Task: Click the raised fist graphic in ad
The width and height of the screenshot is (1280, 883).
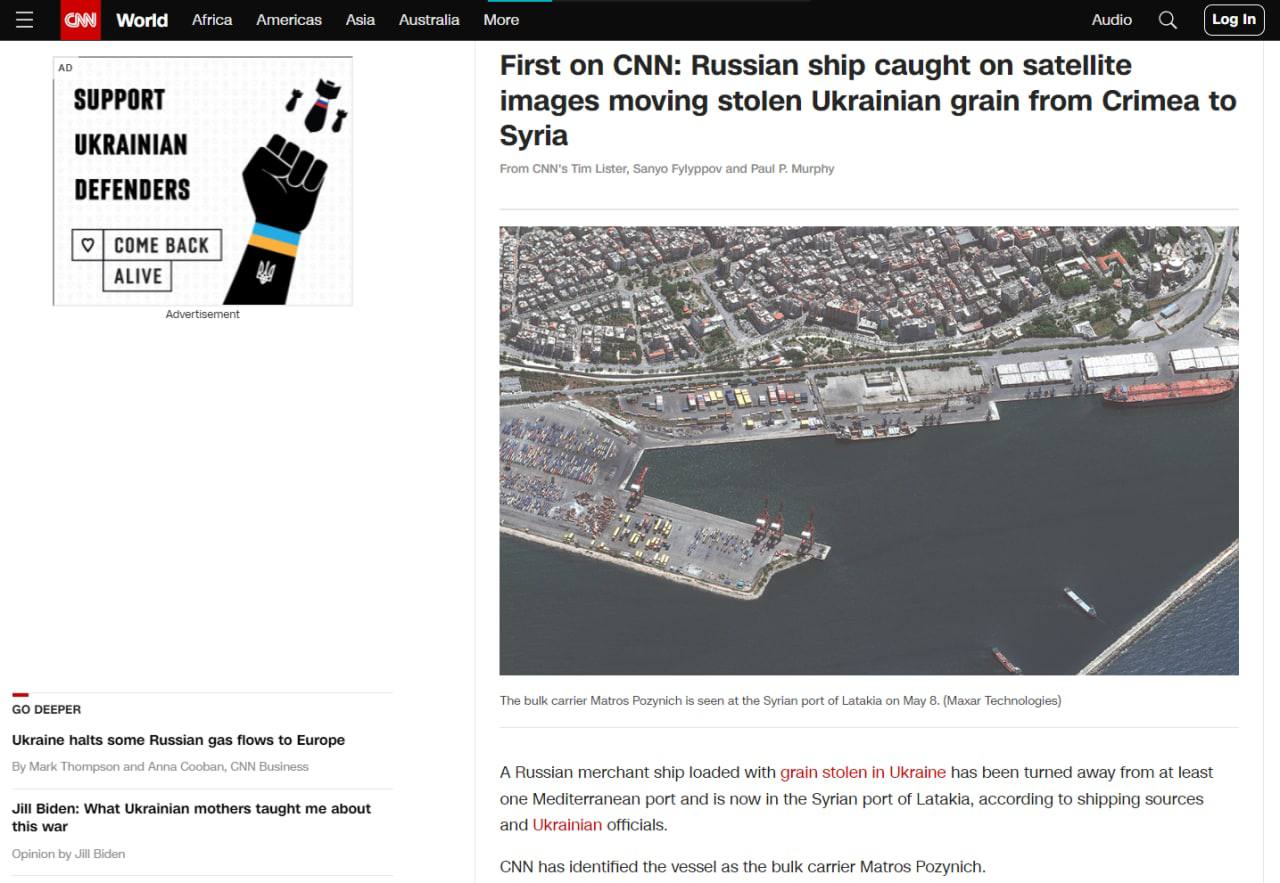Action: [x=283, y=185]
